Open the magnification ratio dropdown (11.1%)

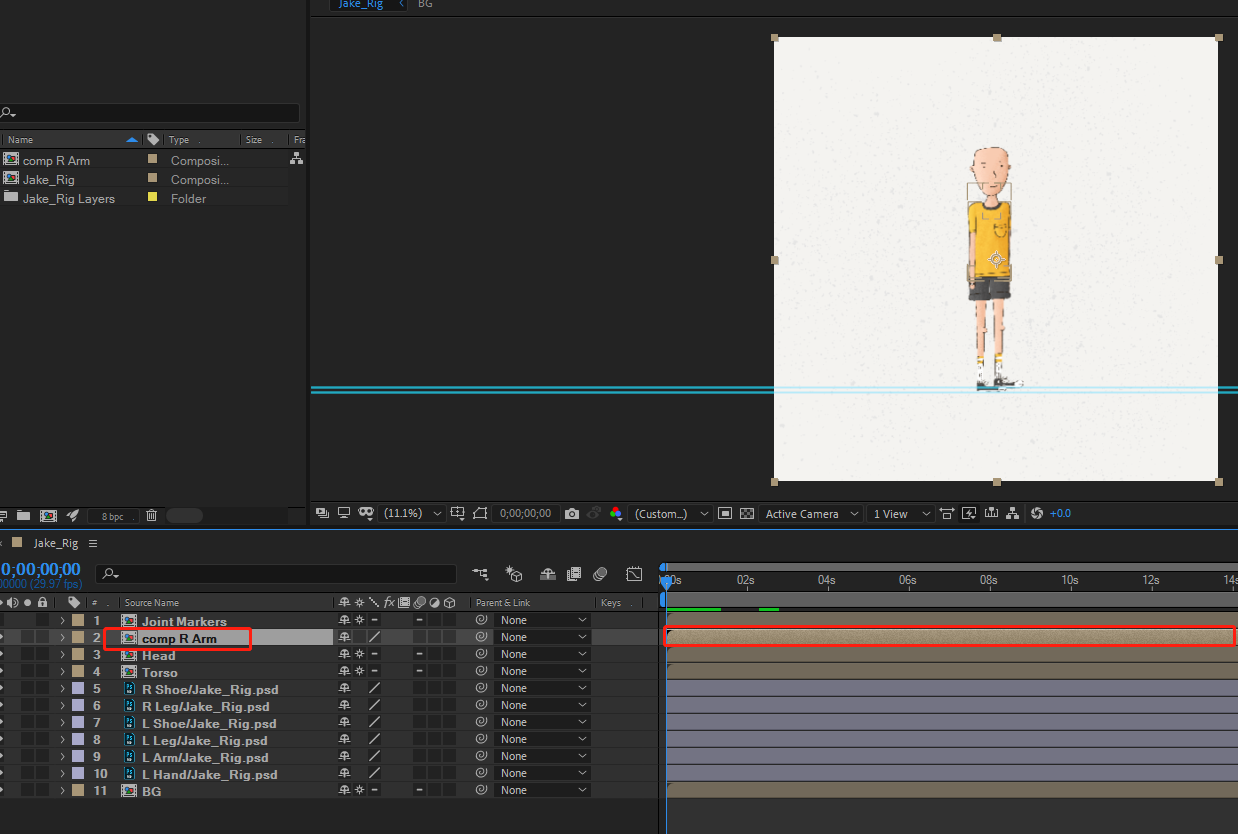coord(412,513)
